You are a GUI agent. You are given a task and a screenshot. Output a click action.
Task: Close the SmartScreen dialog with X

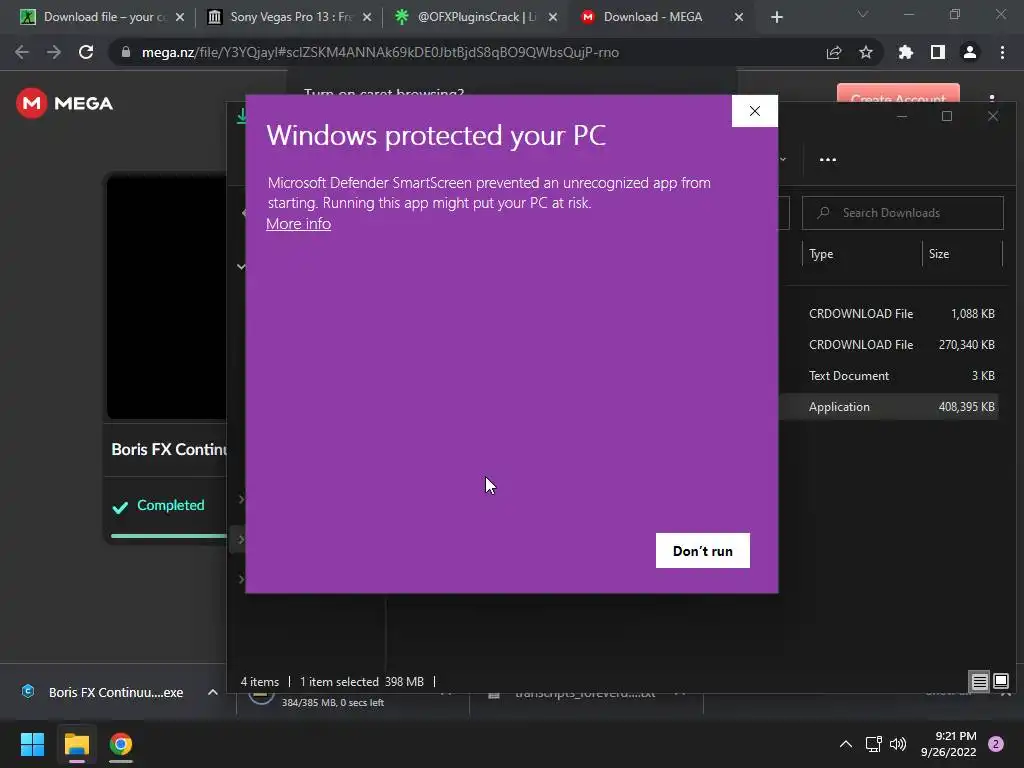pos(755,111)
